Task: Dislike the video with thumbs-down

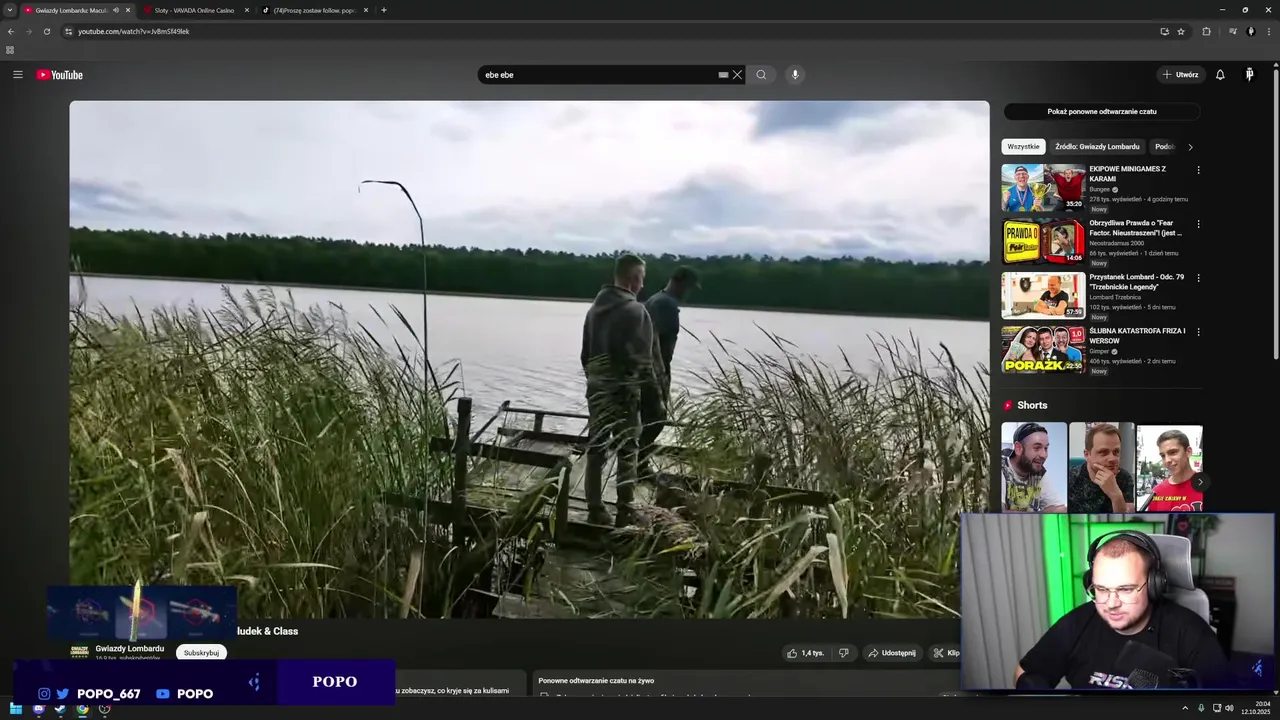Action: coord(844,653)
